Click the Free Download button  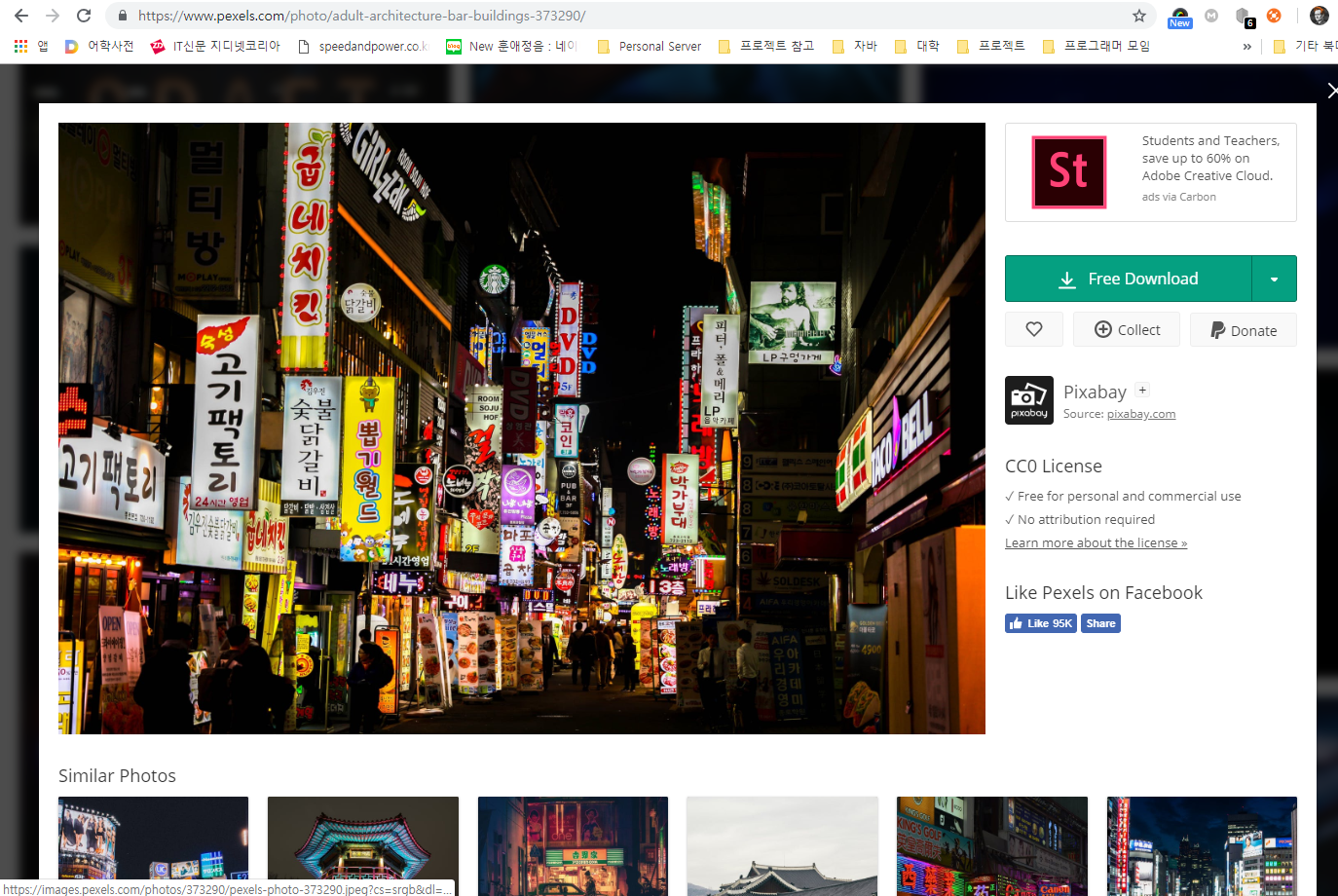click(x=1128, y=279)
